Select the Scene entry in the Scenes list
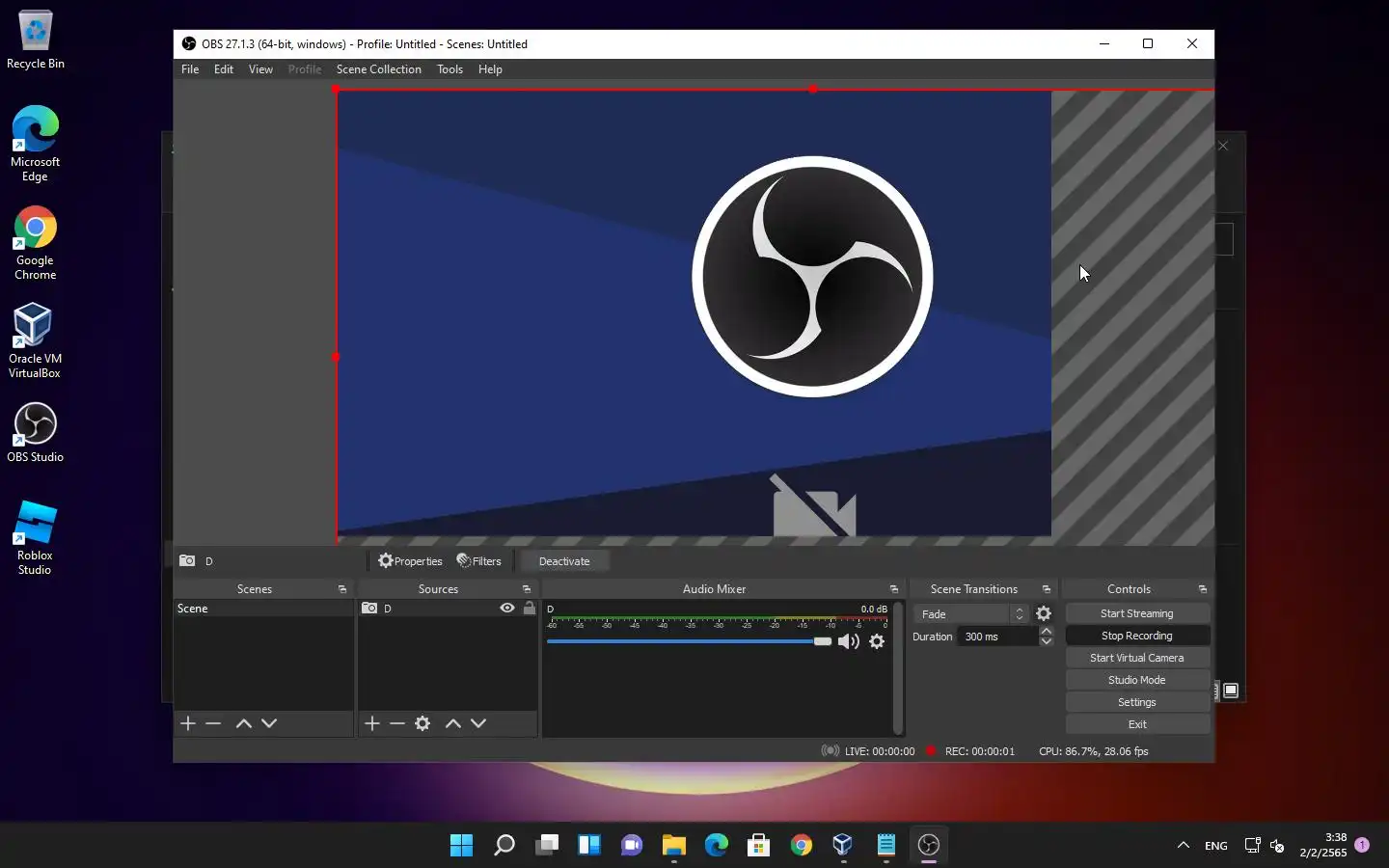Viewport: 1389px width, 868px height. coord(263,609)
